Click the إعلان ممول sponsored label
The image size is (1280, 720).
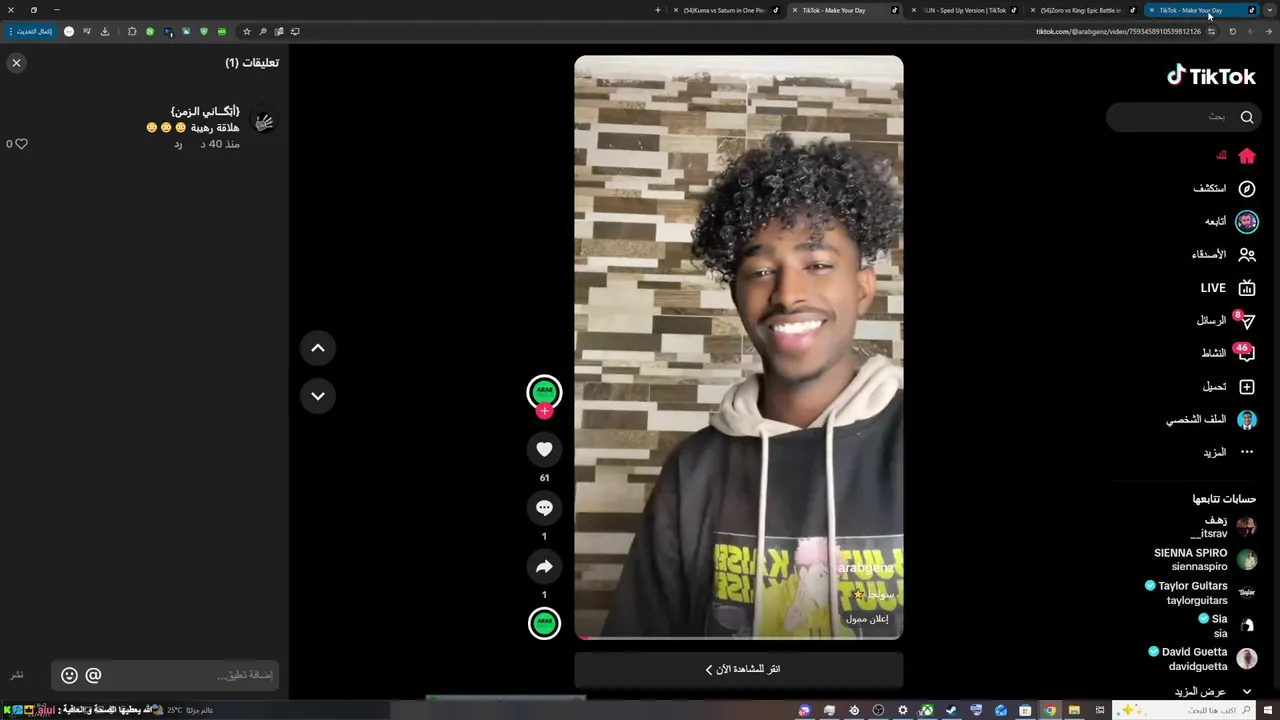[x=867, y=619]
